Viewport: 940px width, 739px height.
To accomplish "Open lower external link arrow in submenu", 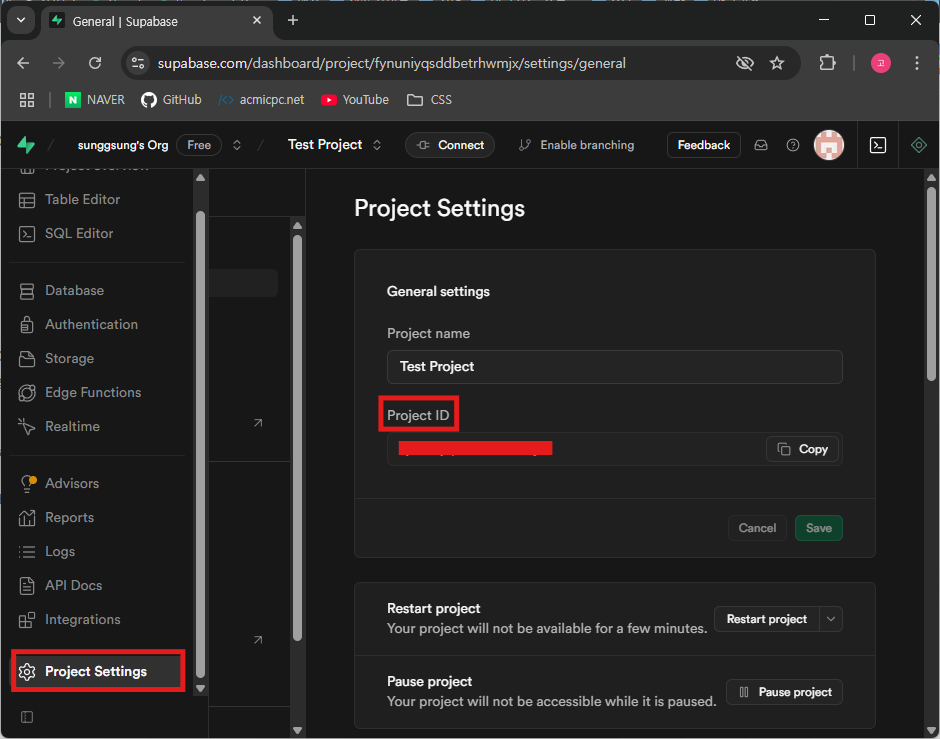I will 258,640.
